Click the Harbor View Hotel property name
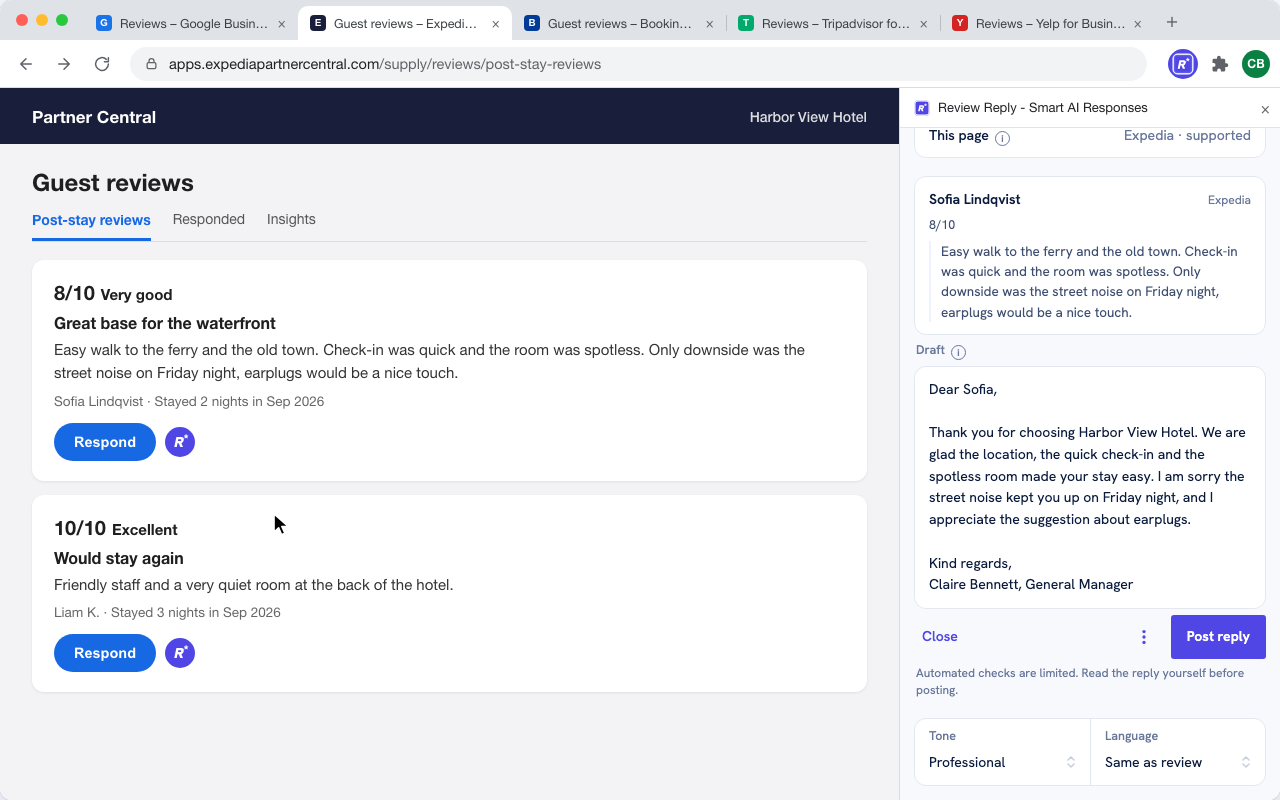Screen dimensions: 1280x800 [x=808, y=117]
